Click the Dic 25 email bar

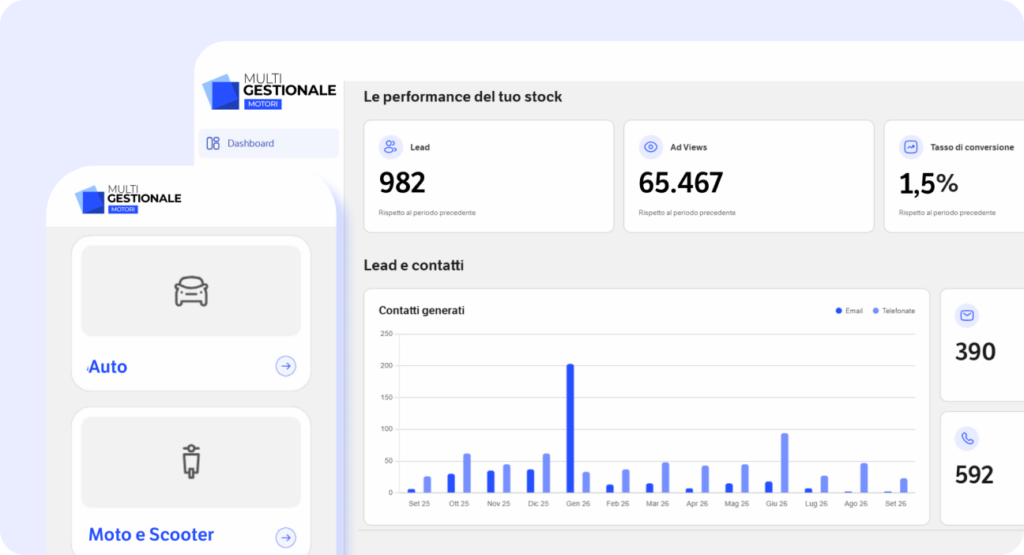click(530, 481)
